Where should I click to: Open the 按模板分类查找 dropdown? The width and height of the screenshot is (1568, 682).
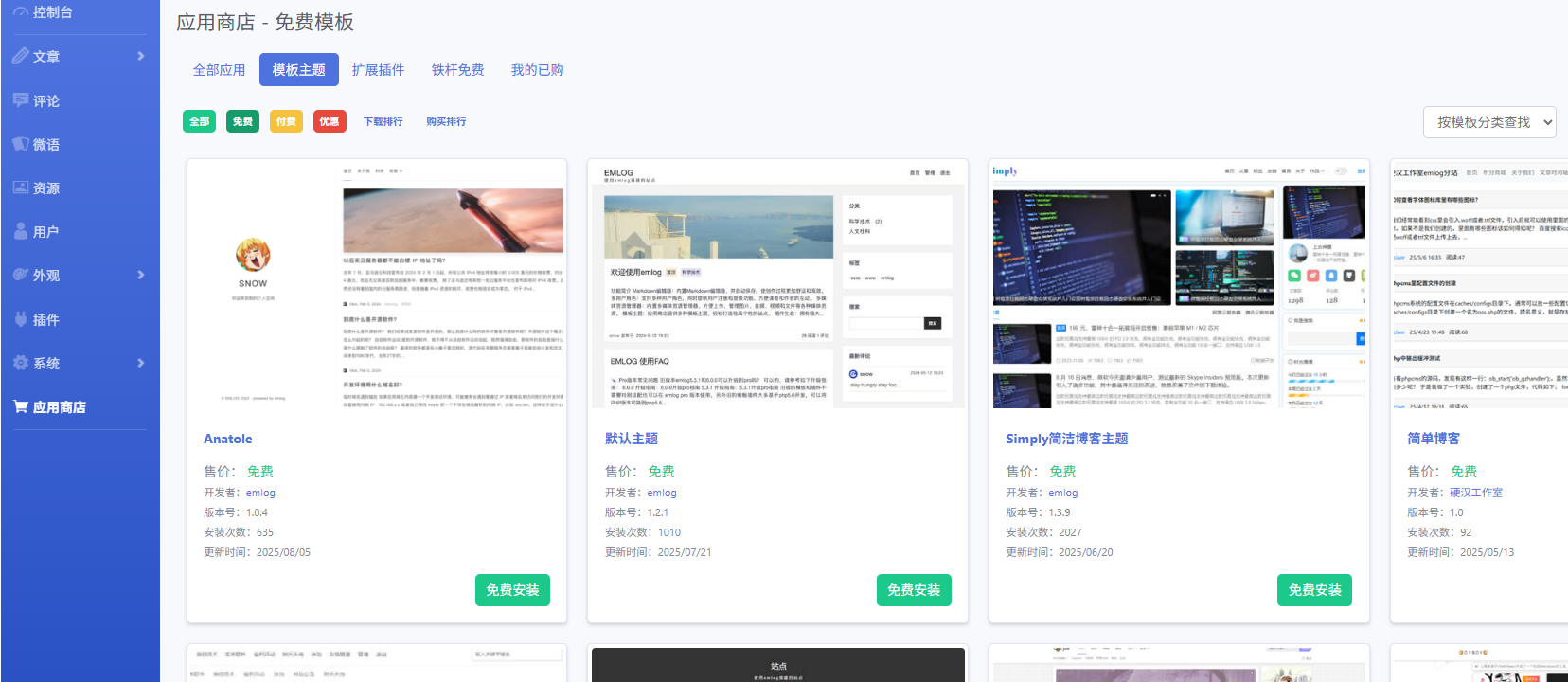[x=1489, y=122]
